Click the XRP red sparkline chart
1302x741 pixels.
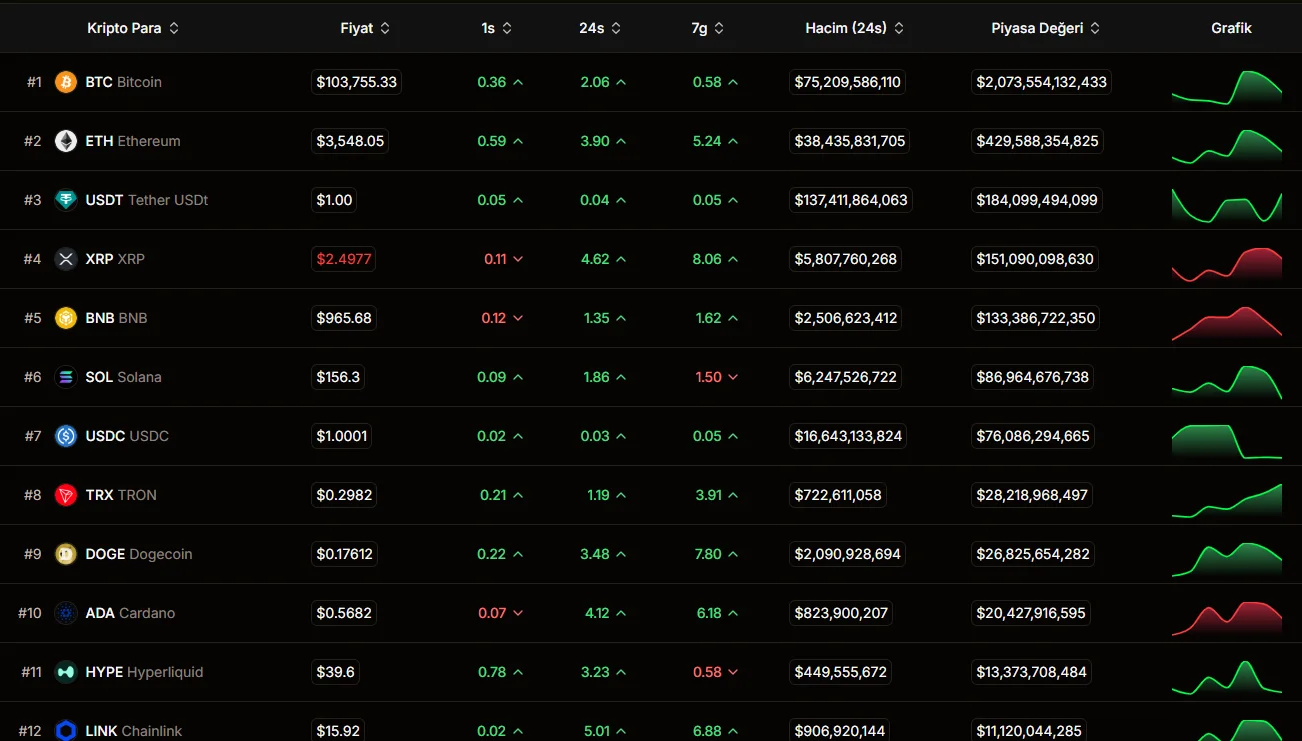tap(1226, 264)
